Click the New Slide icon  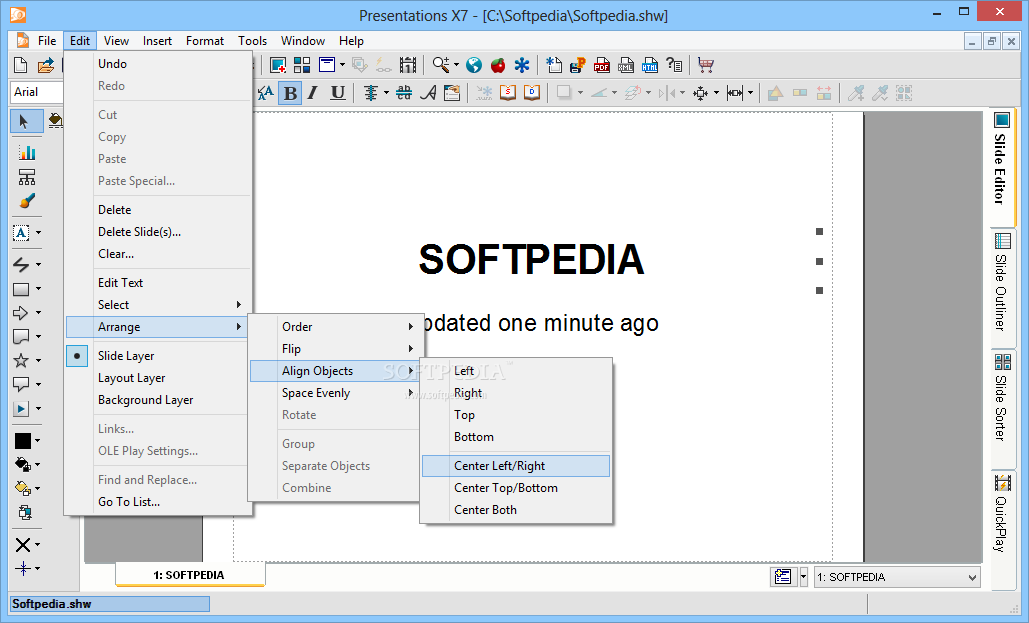278,65
